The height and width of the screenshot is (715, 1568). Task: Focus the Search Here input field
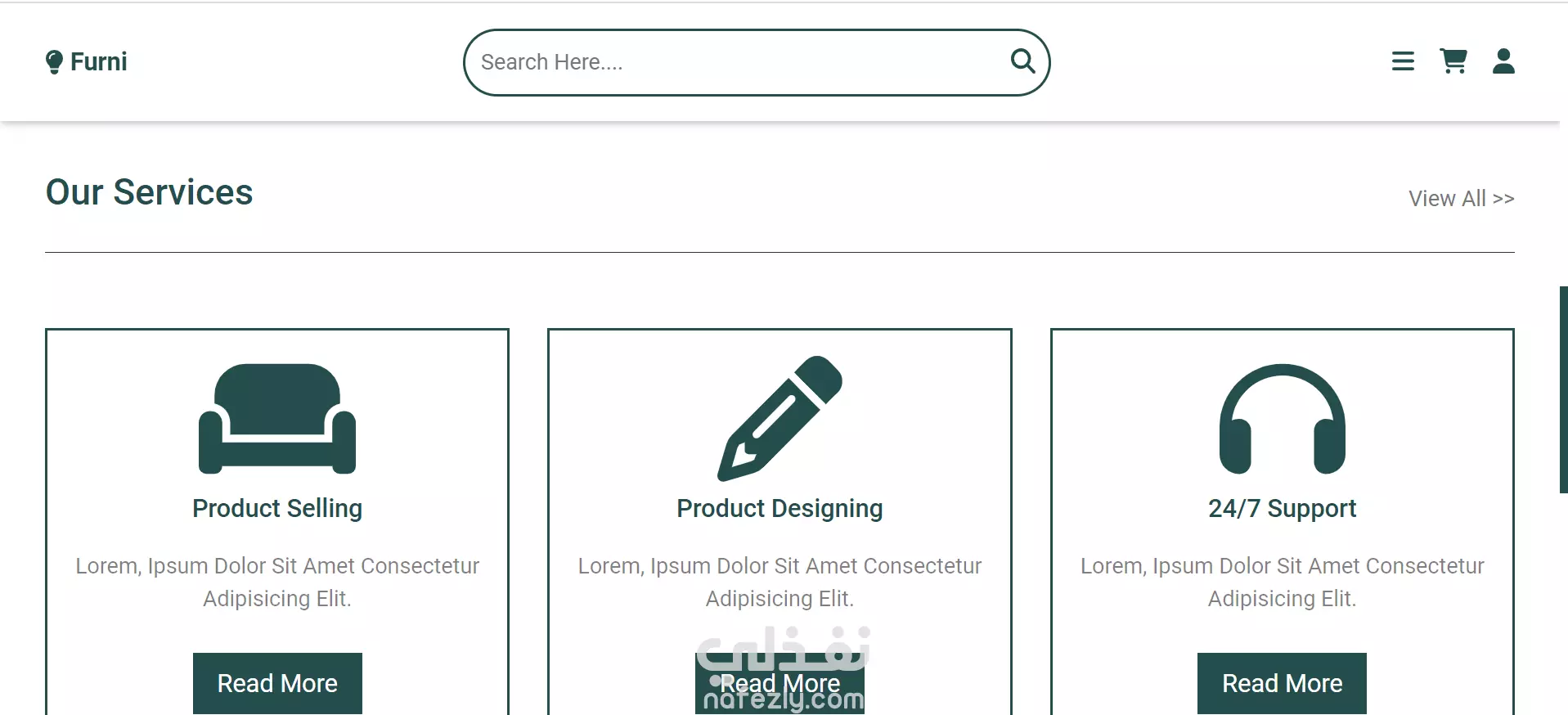(736, 62)
